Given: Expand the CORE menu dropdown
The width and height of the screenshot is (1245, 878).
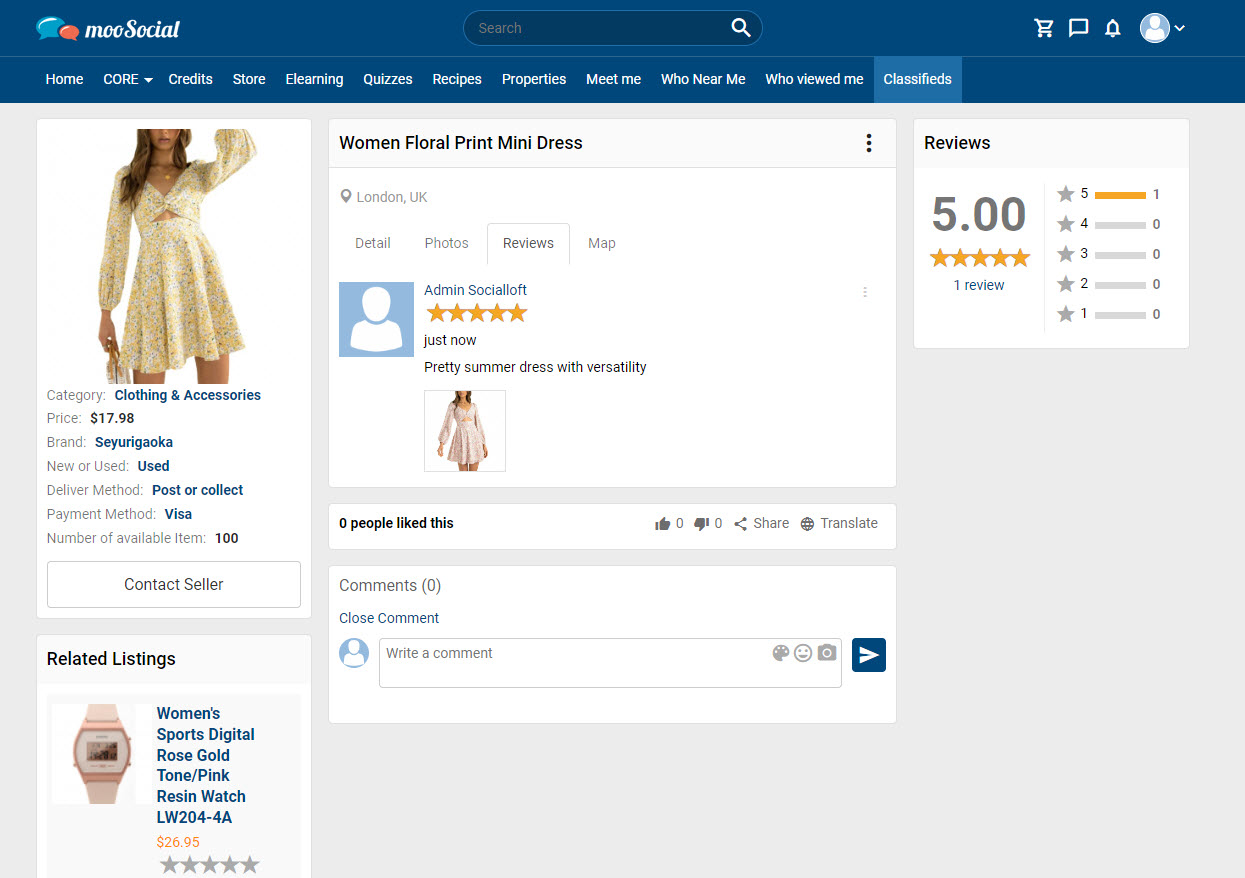Looking at the screenshot, I should 127,79.
